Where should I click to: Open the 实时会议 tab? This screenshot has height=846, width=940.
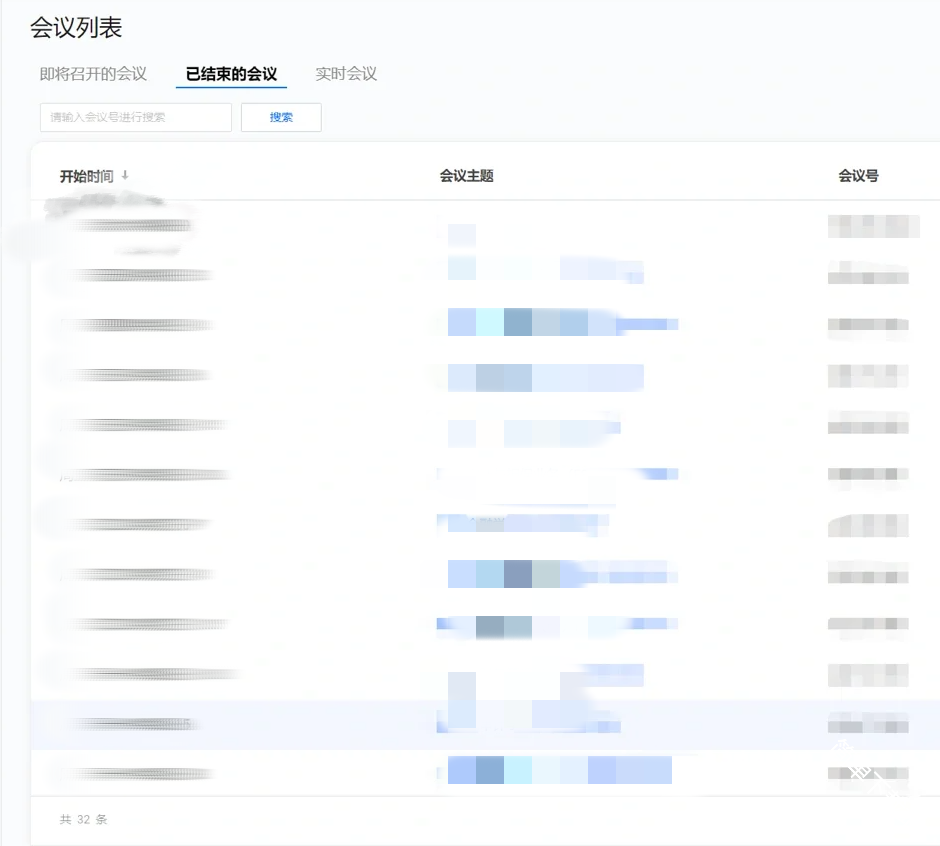pyautogui.click(x=346, y=74)
